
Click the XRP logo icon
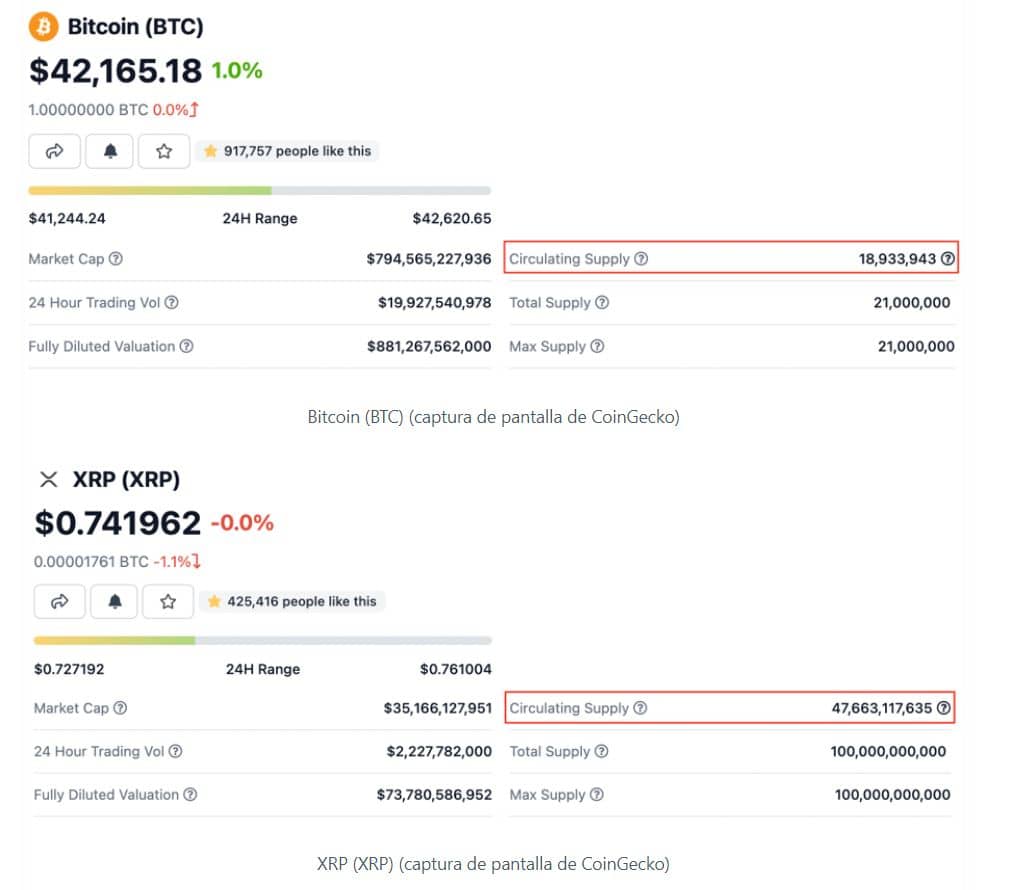click(x=49, y=479)
